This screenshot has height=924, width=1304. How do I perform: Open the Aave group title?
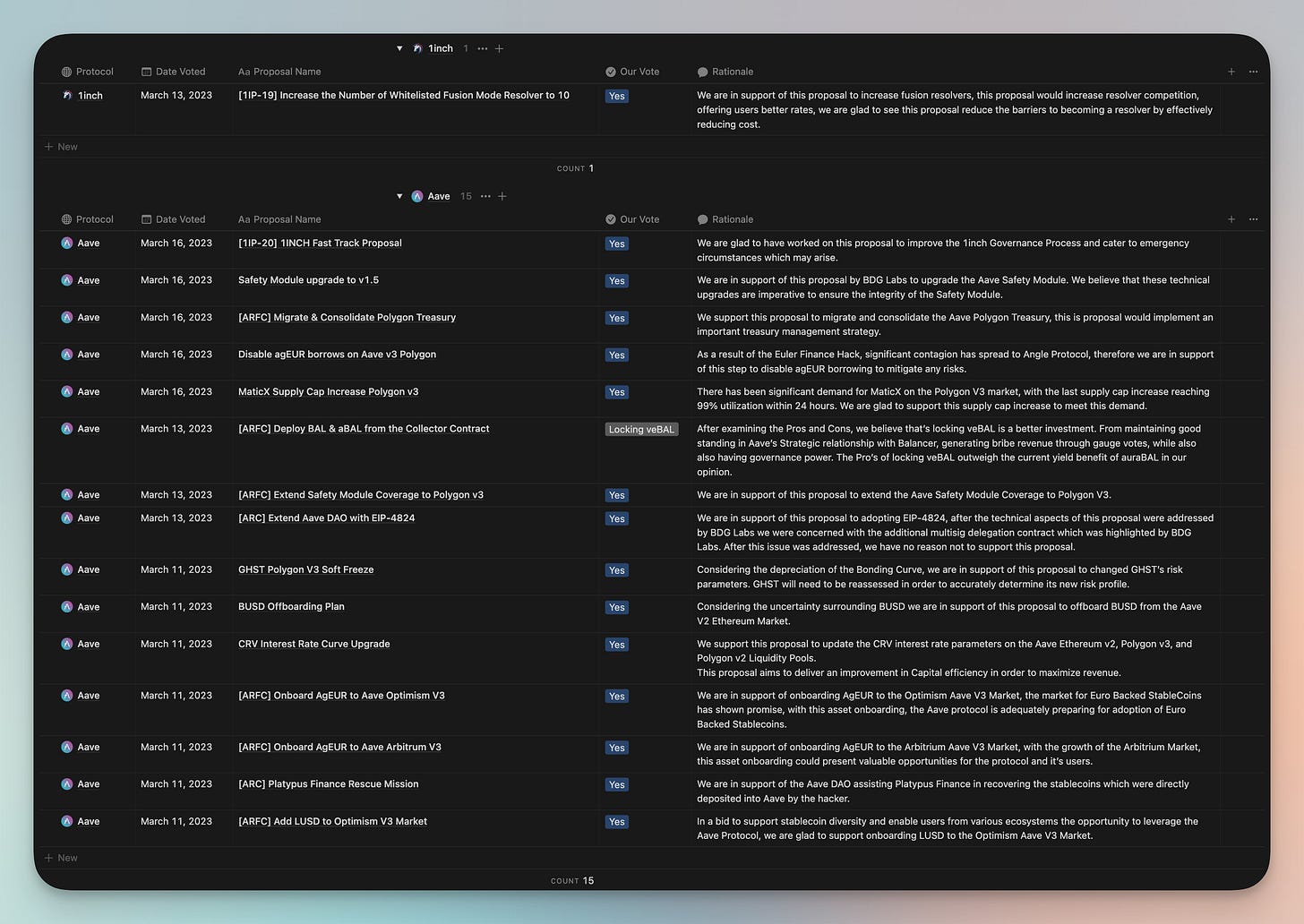coord(439,196)
